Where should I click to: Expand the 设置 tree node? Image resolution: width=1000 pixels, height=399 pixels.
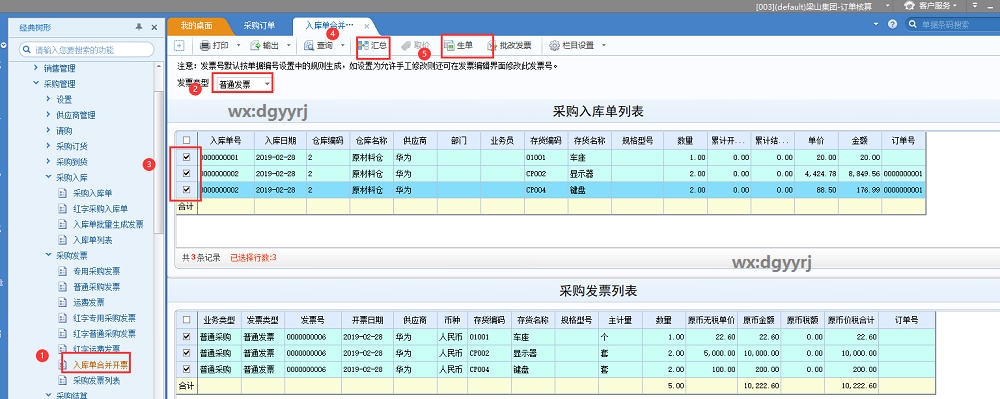48,99
